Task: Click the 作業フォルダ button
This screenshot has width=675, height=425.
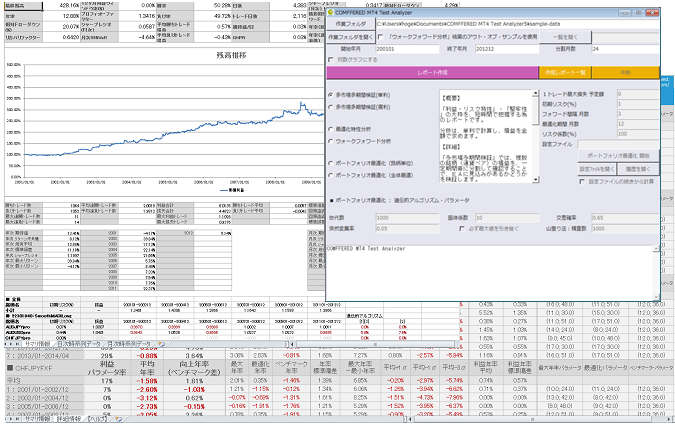Action: (351, 24)
